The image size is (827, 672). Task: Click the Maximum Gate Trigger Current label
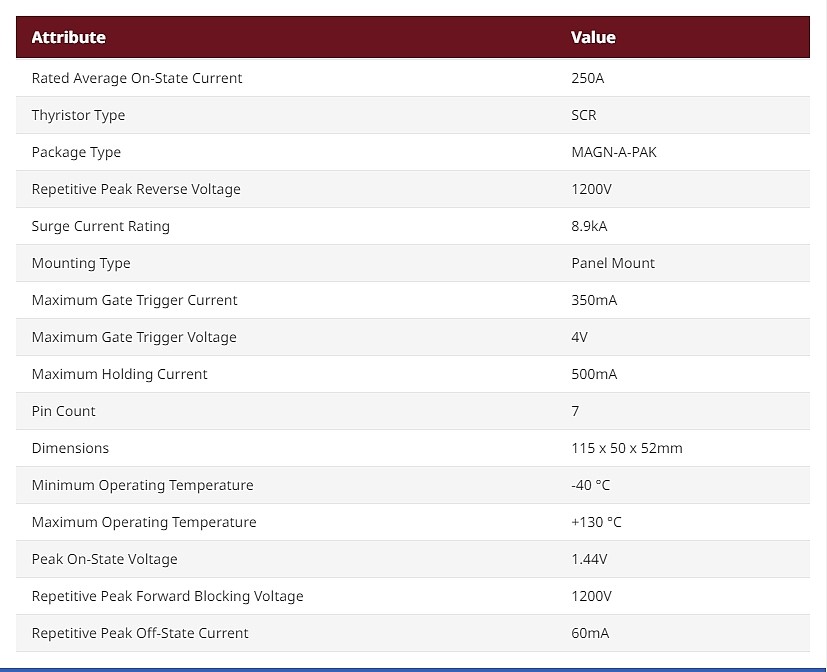click(x=134, y=300)
